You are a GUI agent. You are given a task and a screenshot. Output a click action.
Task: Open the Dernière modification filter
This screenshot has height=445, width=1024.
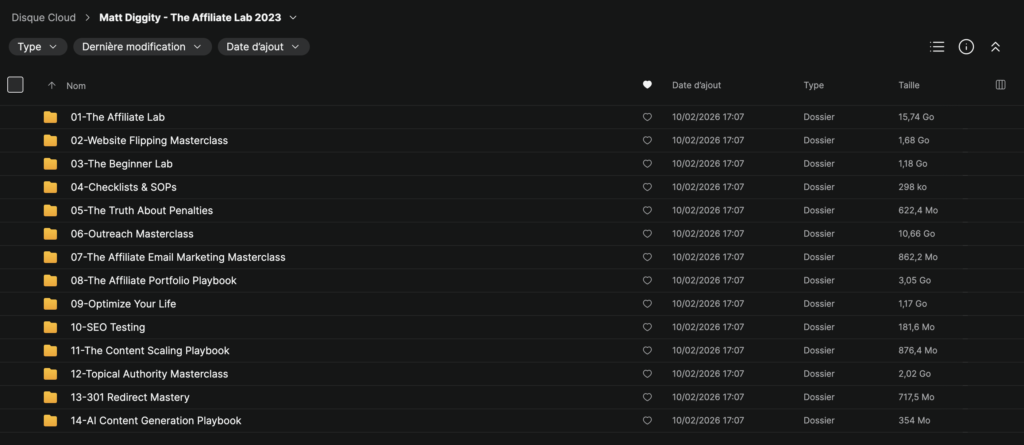click(x=142, y=47)
